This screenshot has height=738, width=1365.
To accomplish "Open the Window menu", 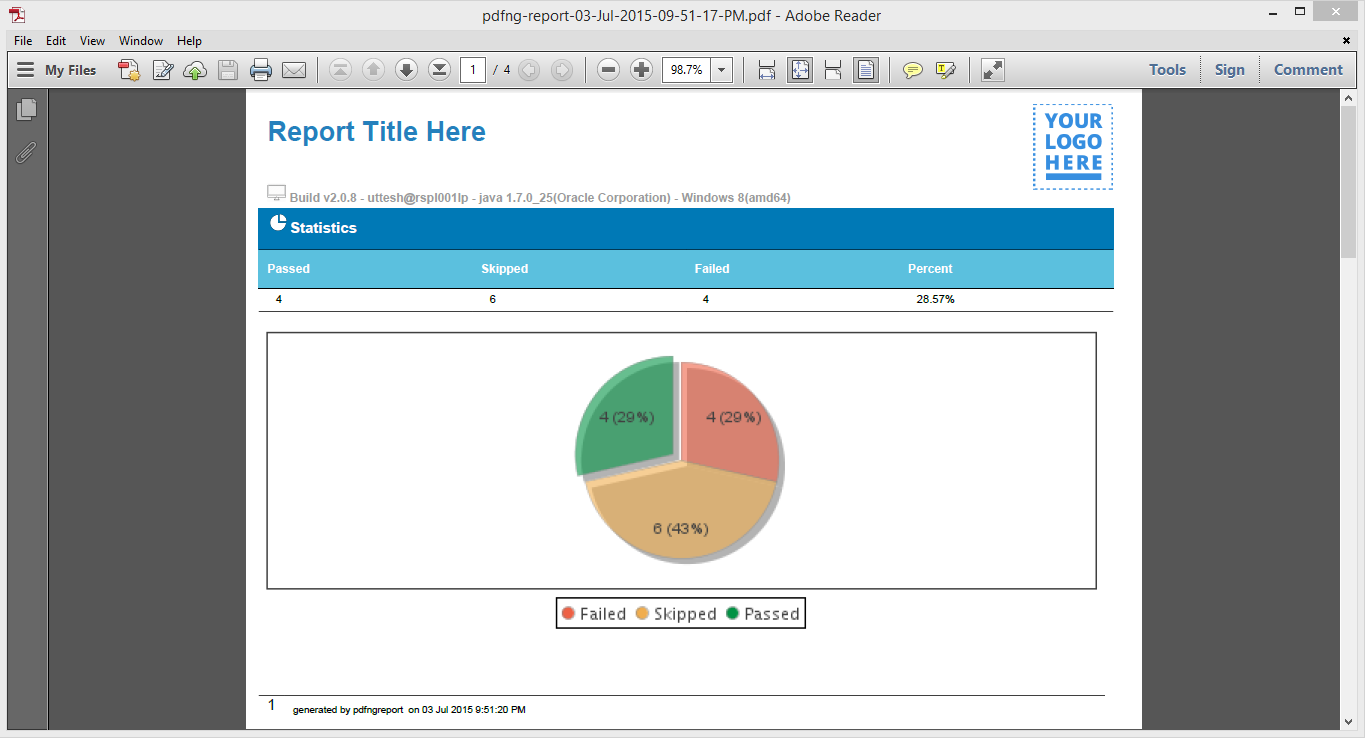I will point(141,41).
